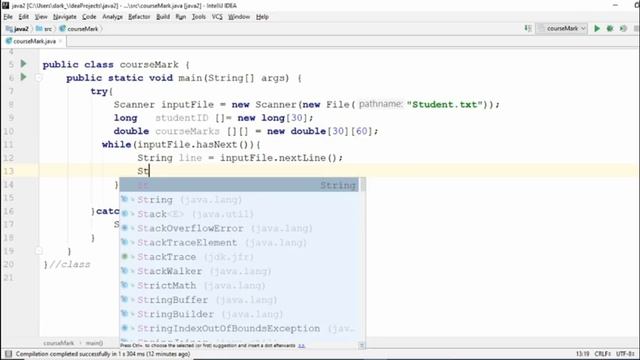The width and height of the screenshot is (640, 360).
Task: Click "Student.txt" string on line 8
Action: pyautogui.click(x=445, y=104)
